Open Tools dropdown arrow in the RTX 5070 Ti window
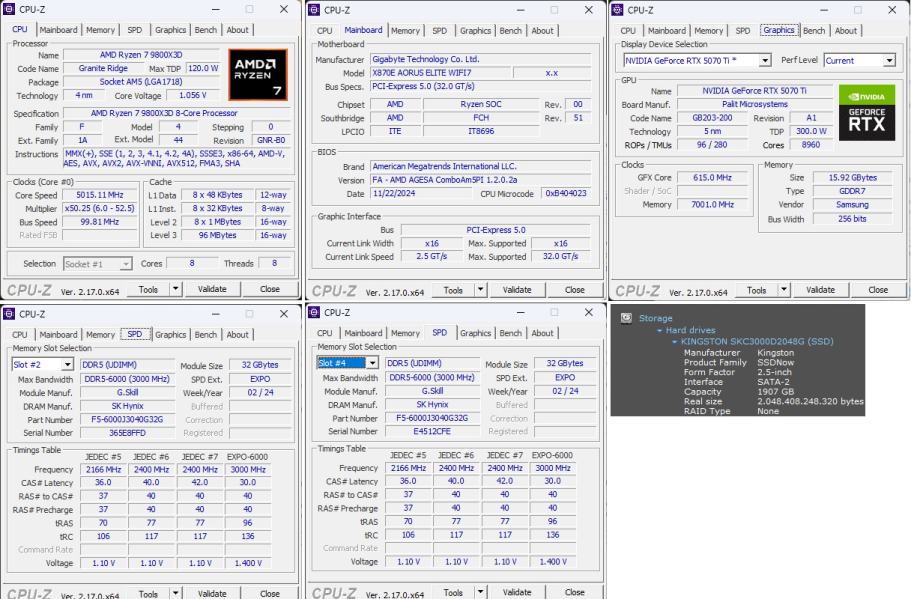This screenshot has height=599, width=920. coord(784,289)
